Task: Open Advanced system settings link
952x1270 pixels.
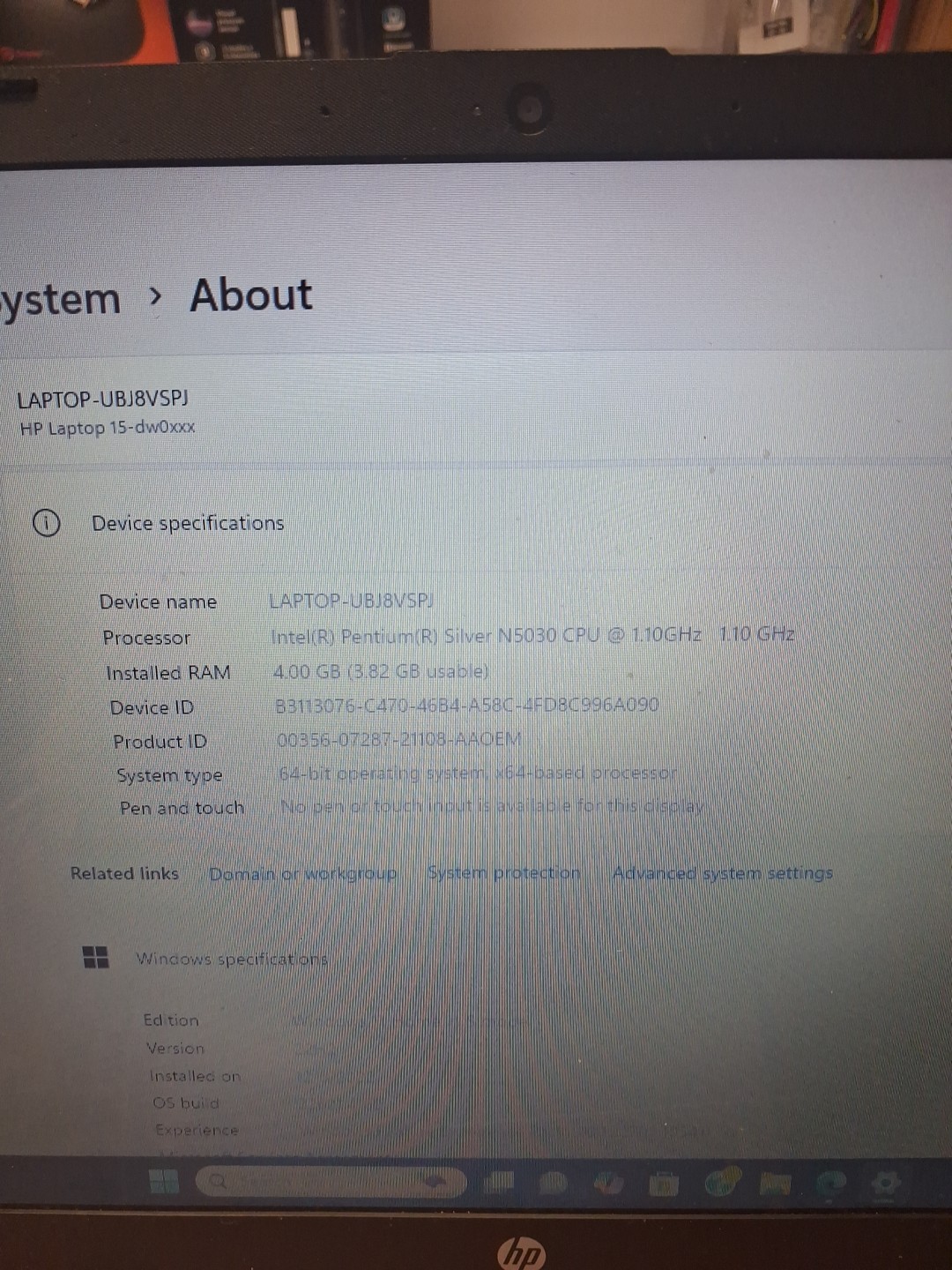Action: pos(723,873)
